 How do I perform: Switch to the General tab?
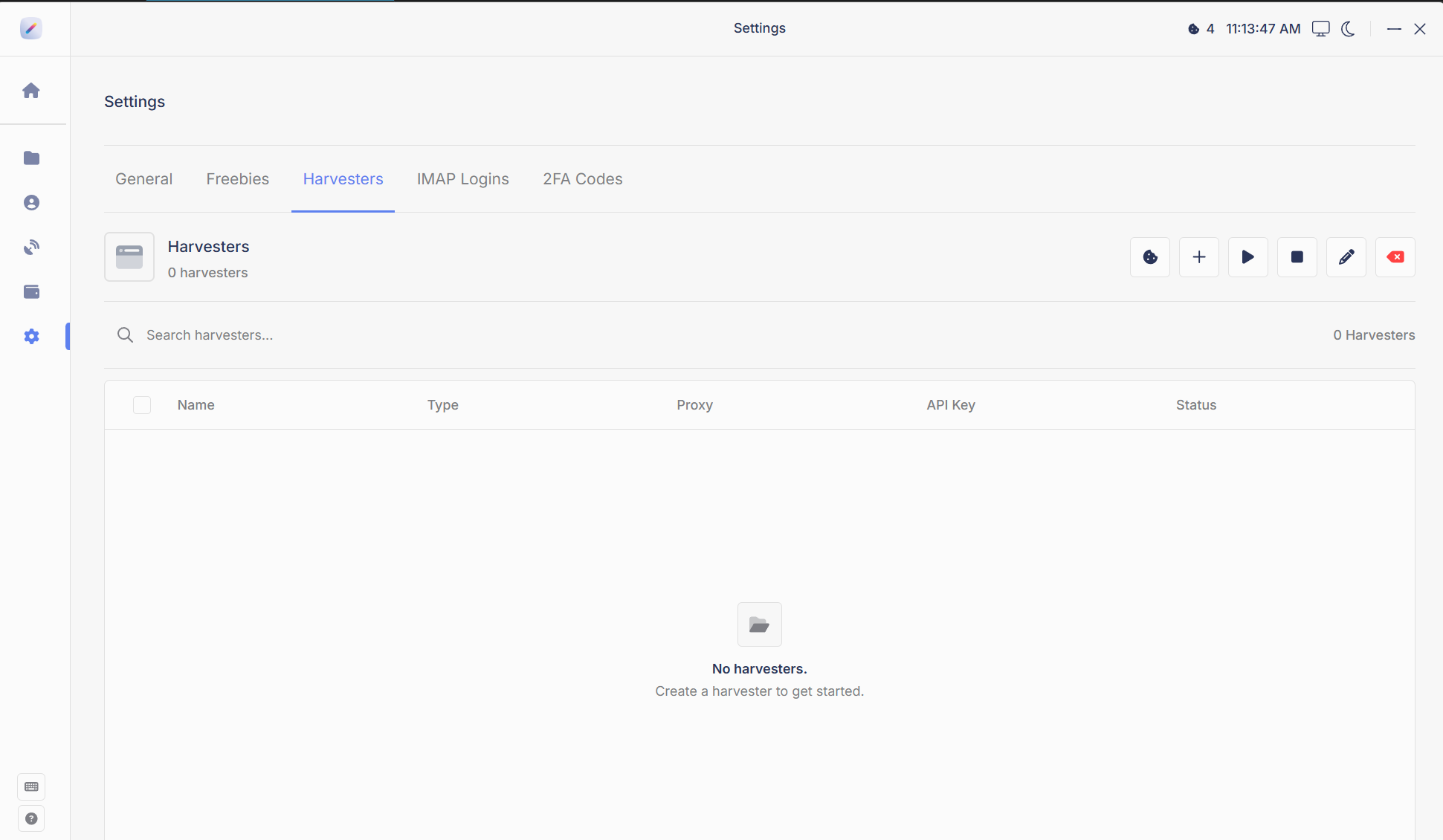click(144, 179)
